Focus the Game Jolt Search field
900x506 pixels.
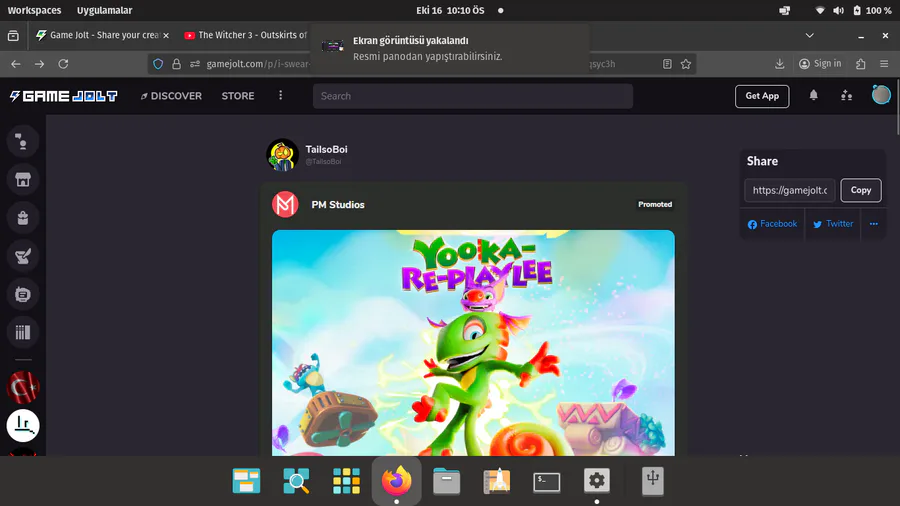pyautogui.click(x=472, y=96)
